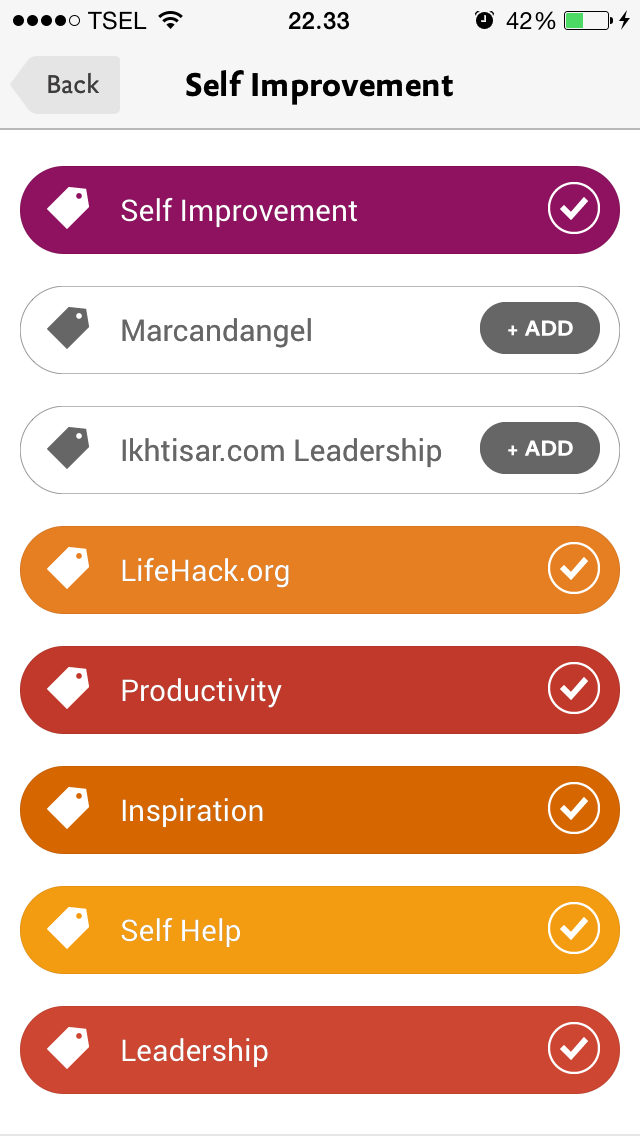
Task: Uncheck the Self Improvement checkmark
Action: click(x=574, y=209)
